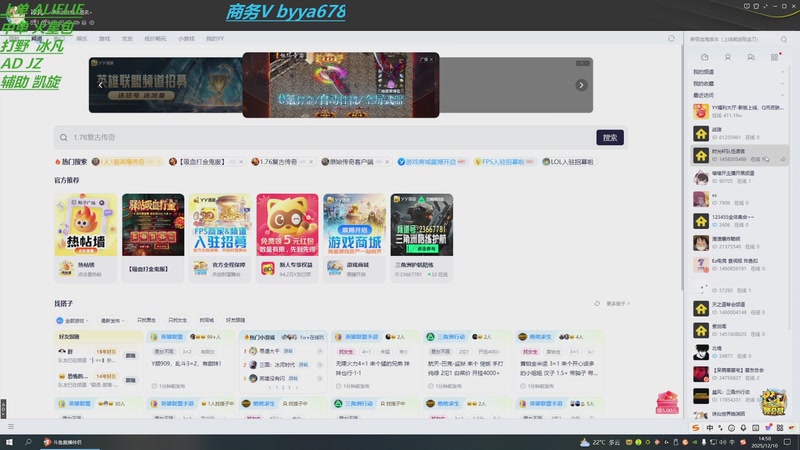Image resolution: width=800 pixels, height=450 pixels.
Task: Open YY福利大厅 channel in sidebar
Action: (739, 111)
